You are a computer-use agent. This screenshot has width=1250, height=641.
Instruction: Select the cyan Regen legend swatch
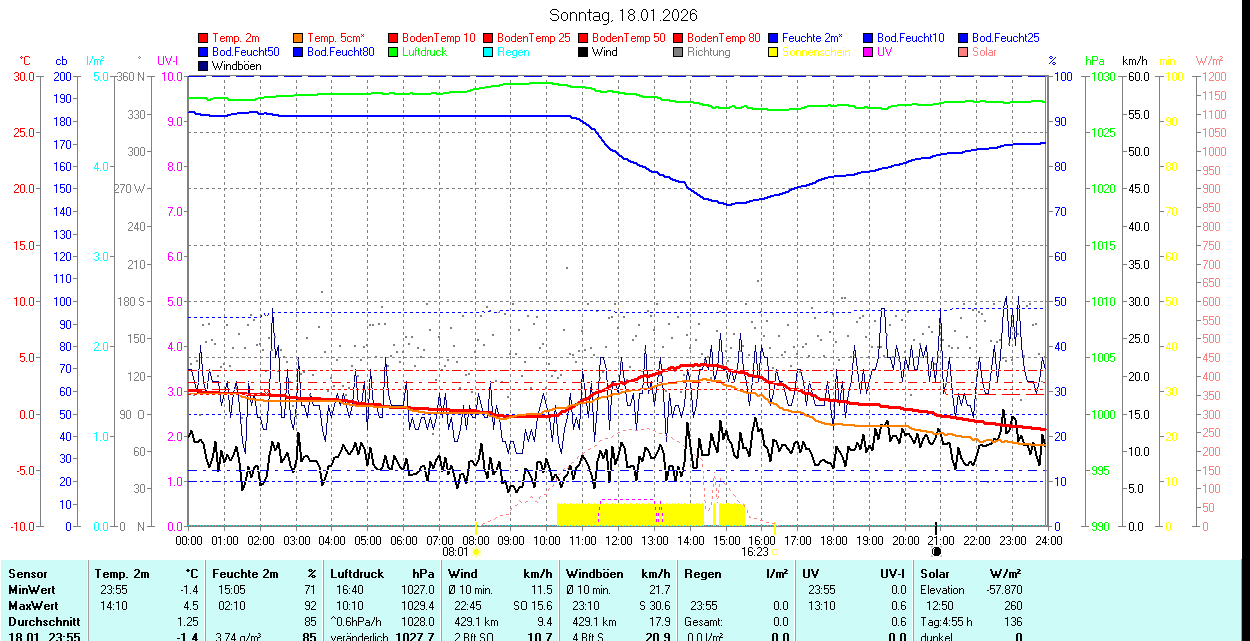(489, 52)
